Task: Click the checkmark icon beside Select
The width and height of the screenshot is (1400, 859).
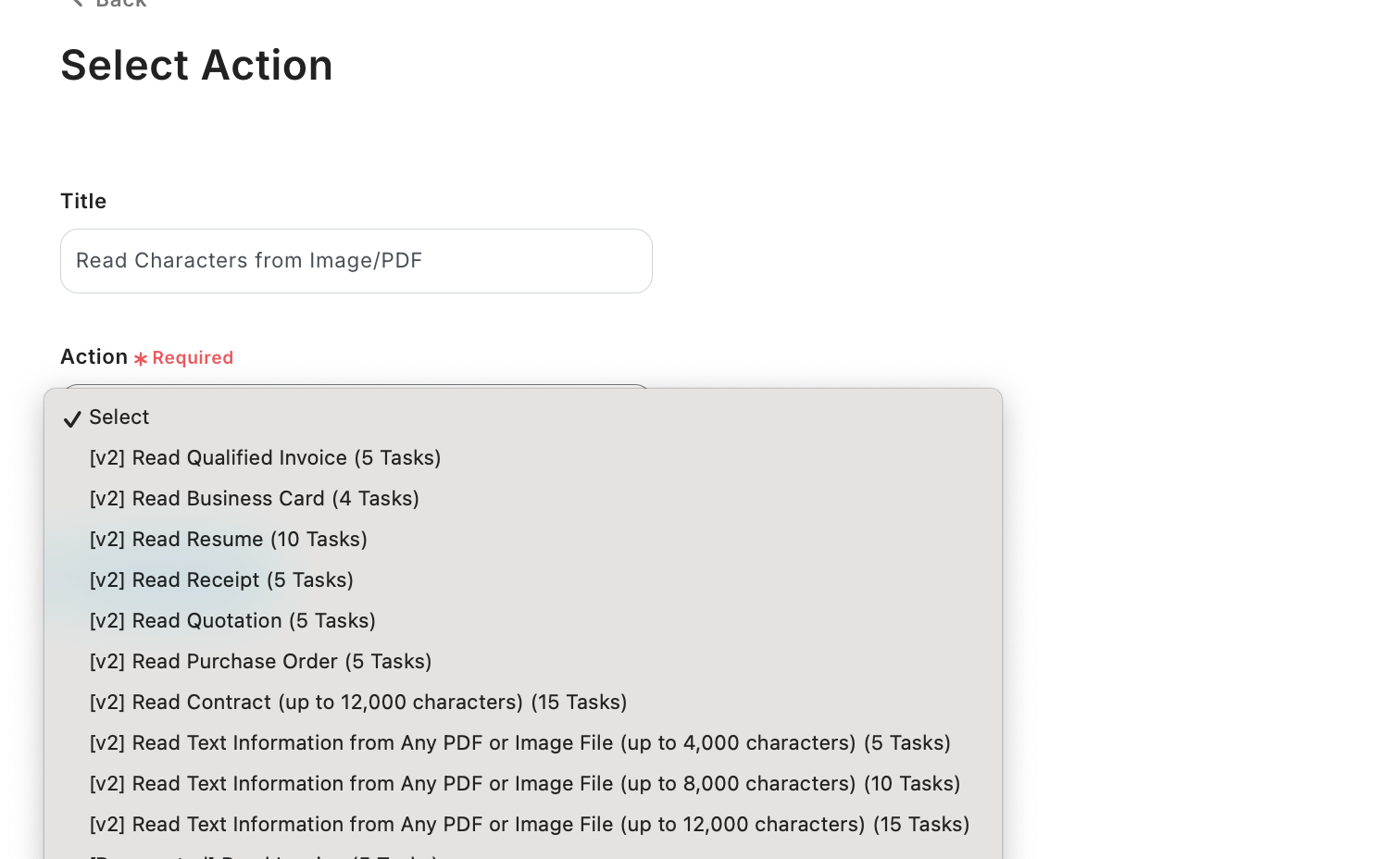Action: (72, 419)
